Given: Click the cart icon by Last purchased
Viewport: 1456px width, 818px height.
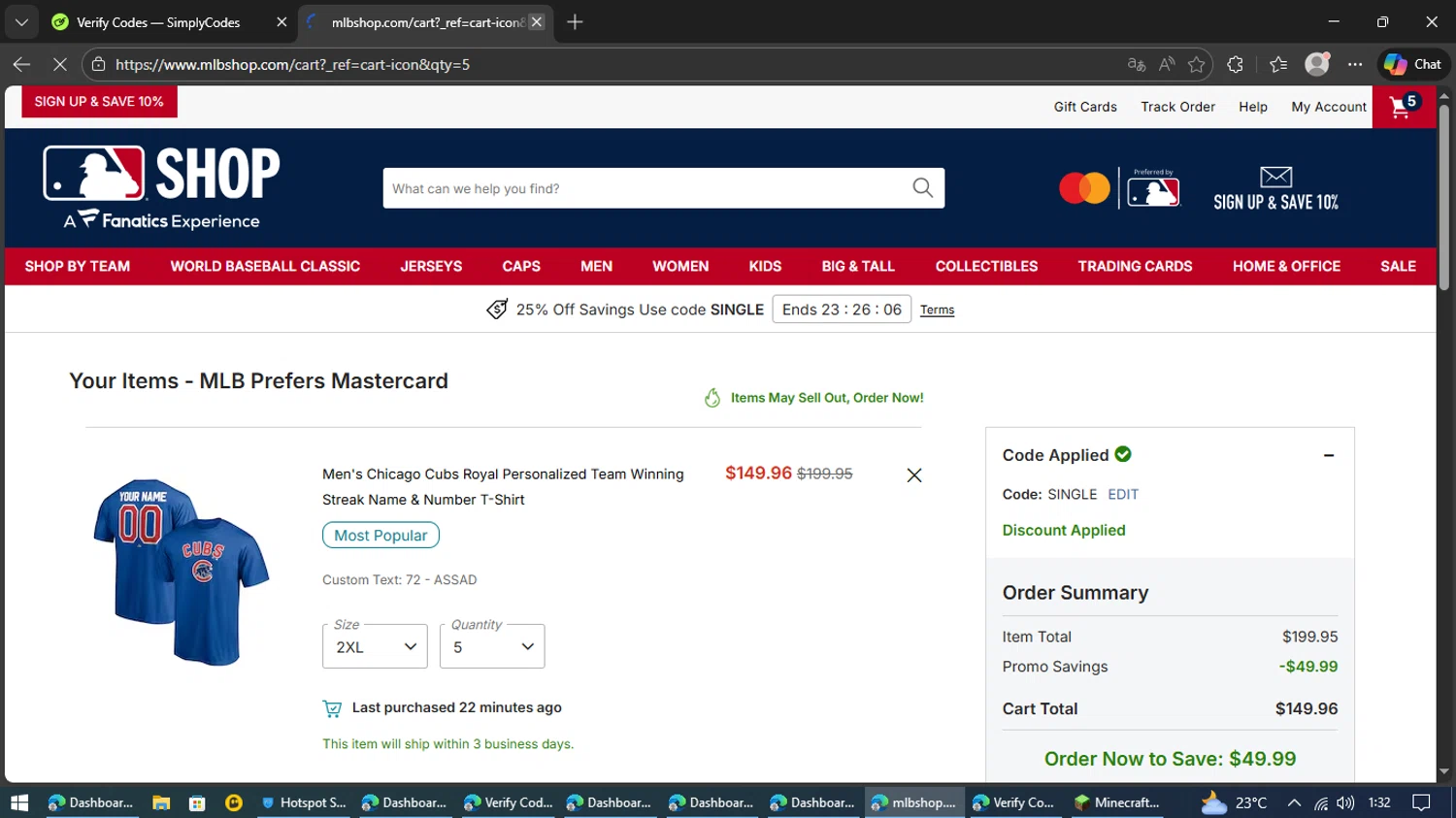Looking at the screenshot, I should 332,708.
